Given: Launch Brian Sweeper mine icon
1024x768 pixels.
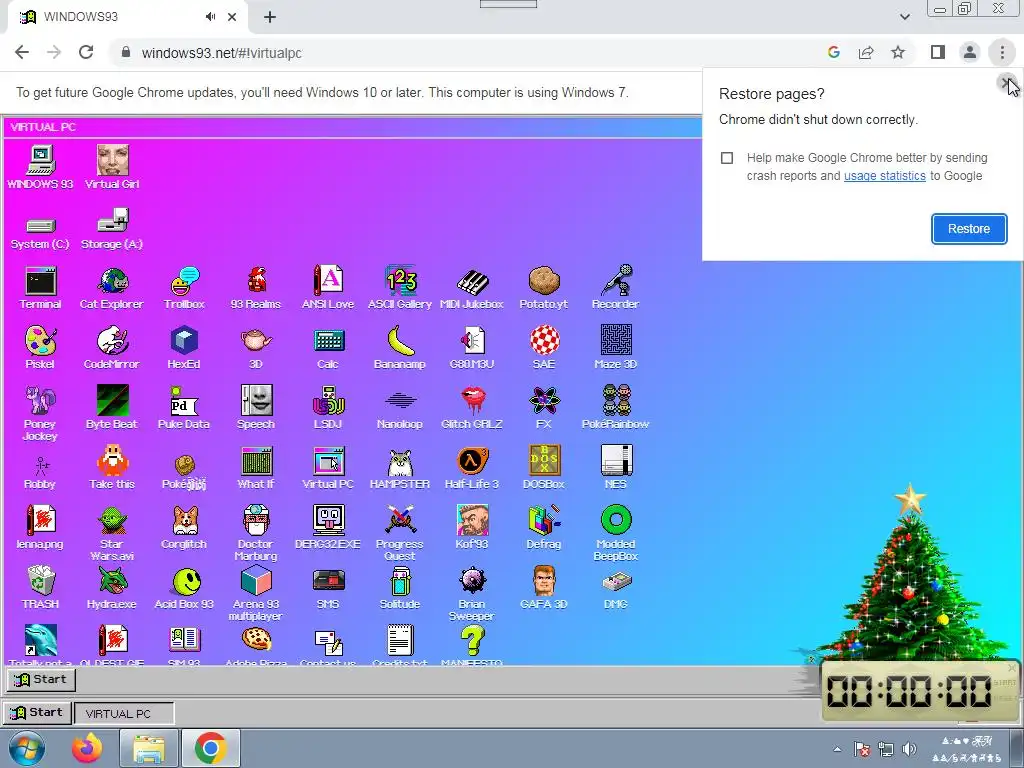Looking at the screenshot, I should tap(472, 594).
